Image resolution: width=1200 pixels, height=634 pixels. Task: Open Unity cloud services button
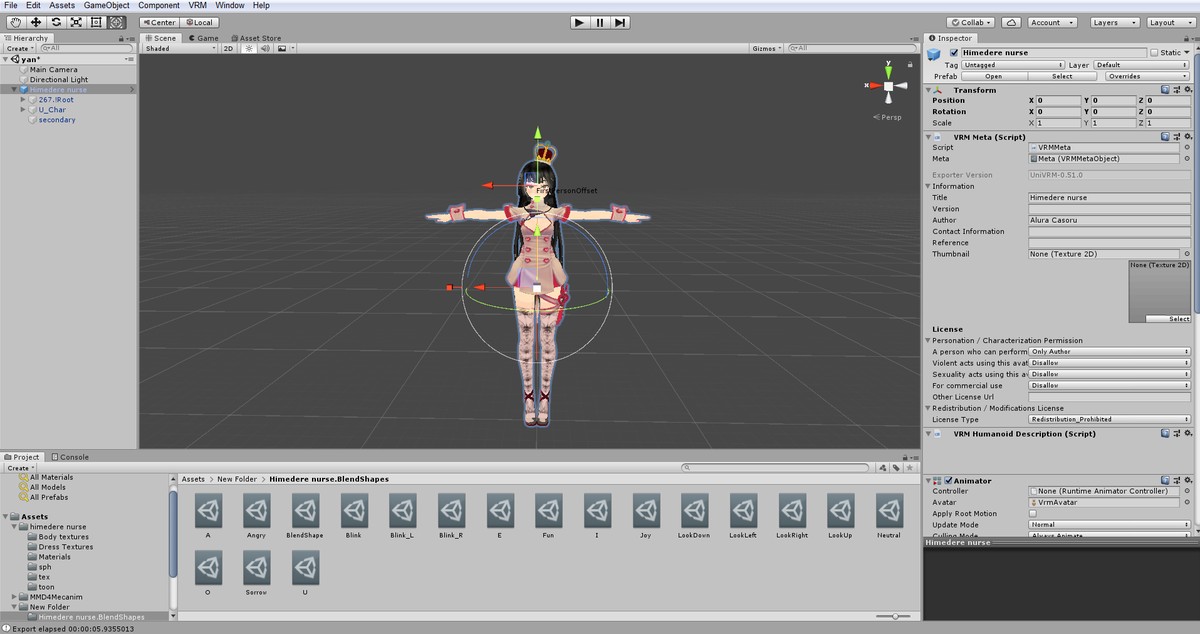click(x=1010, y=22)
